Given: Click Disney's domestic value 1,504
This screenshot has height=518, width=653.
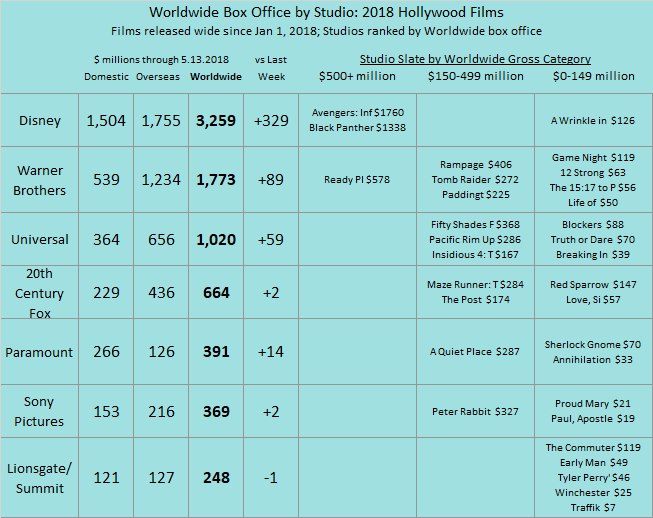Looking at the screenshot, I should 106,120.
